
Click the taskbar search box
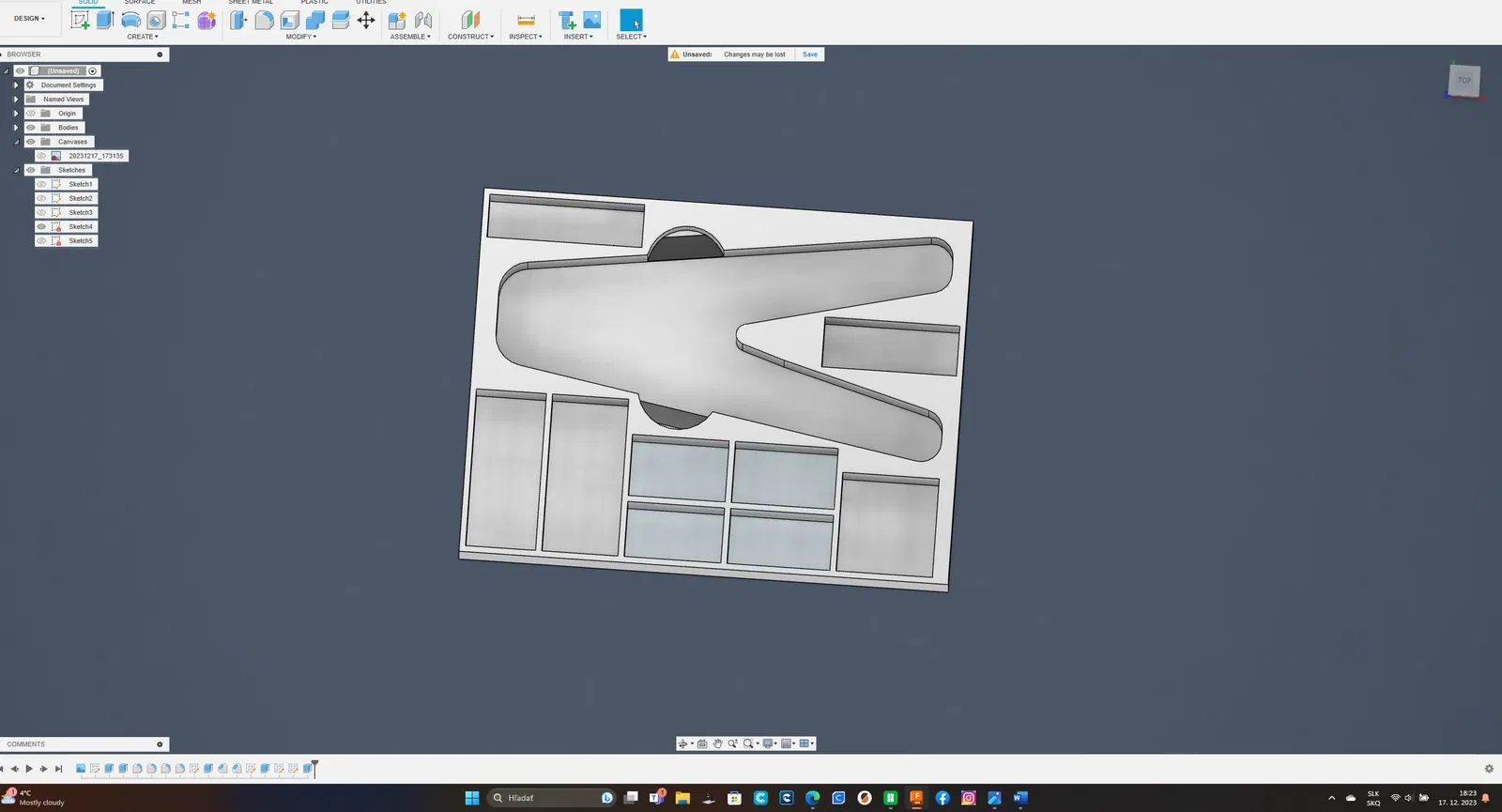tap(553, 798)
